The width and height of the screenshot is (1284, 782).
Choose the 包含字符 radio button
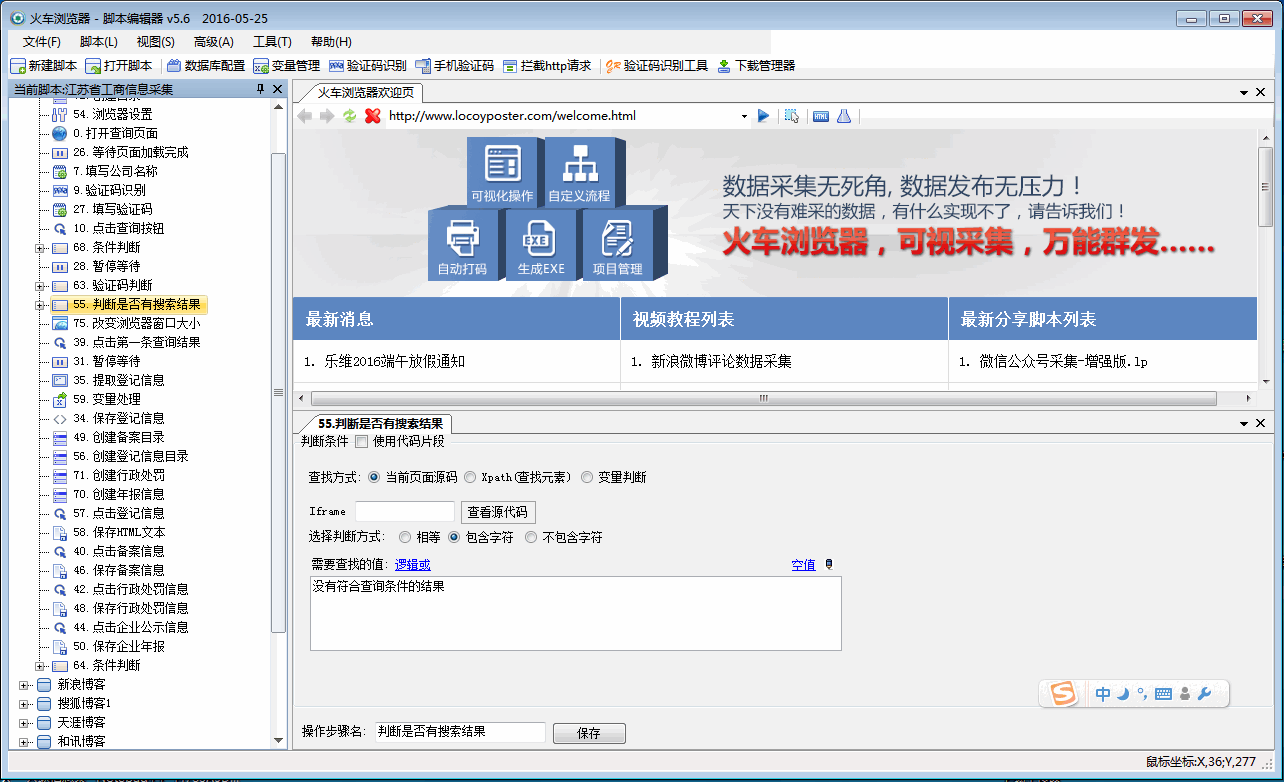click(454, 537)
